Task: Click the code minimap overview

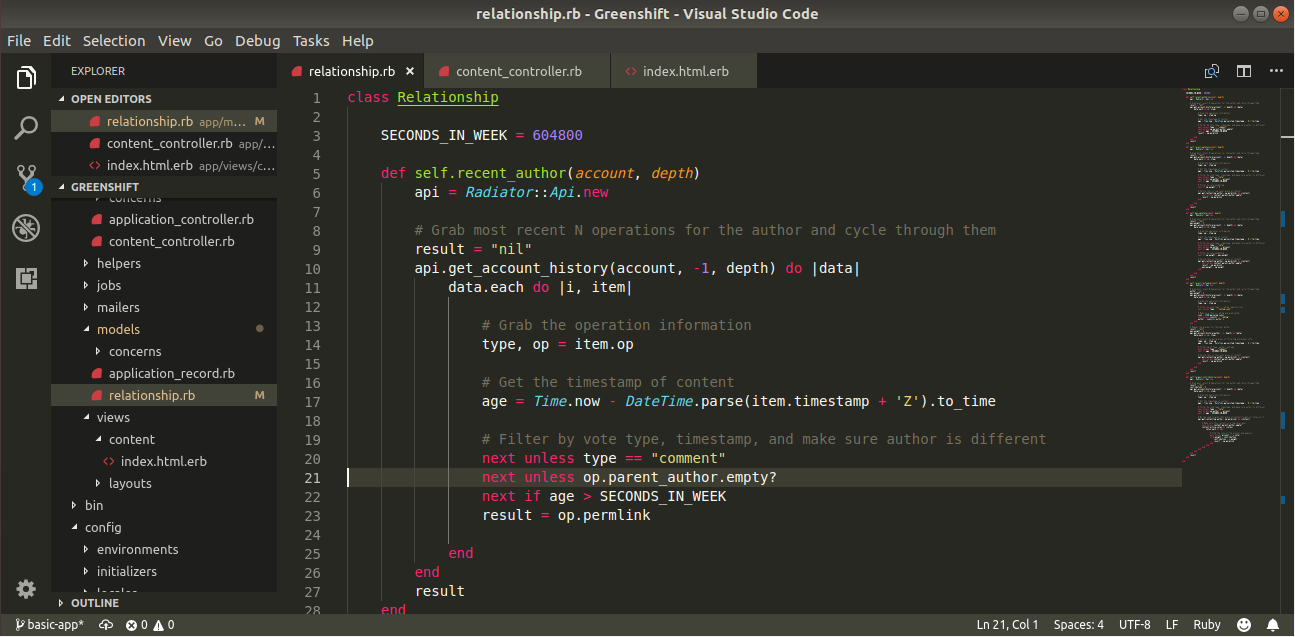Action: pos(1232,275)
